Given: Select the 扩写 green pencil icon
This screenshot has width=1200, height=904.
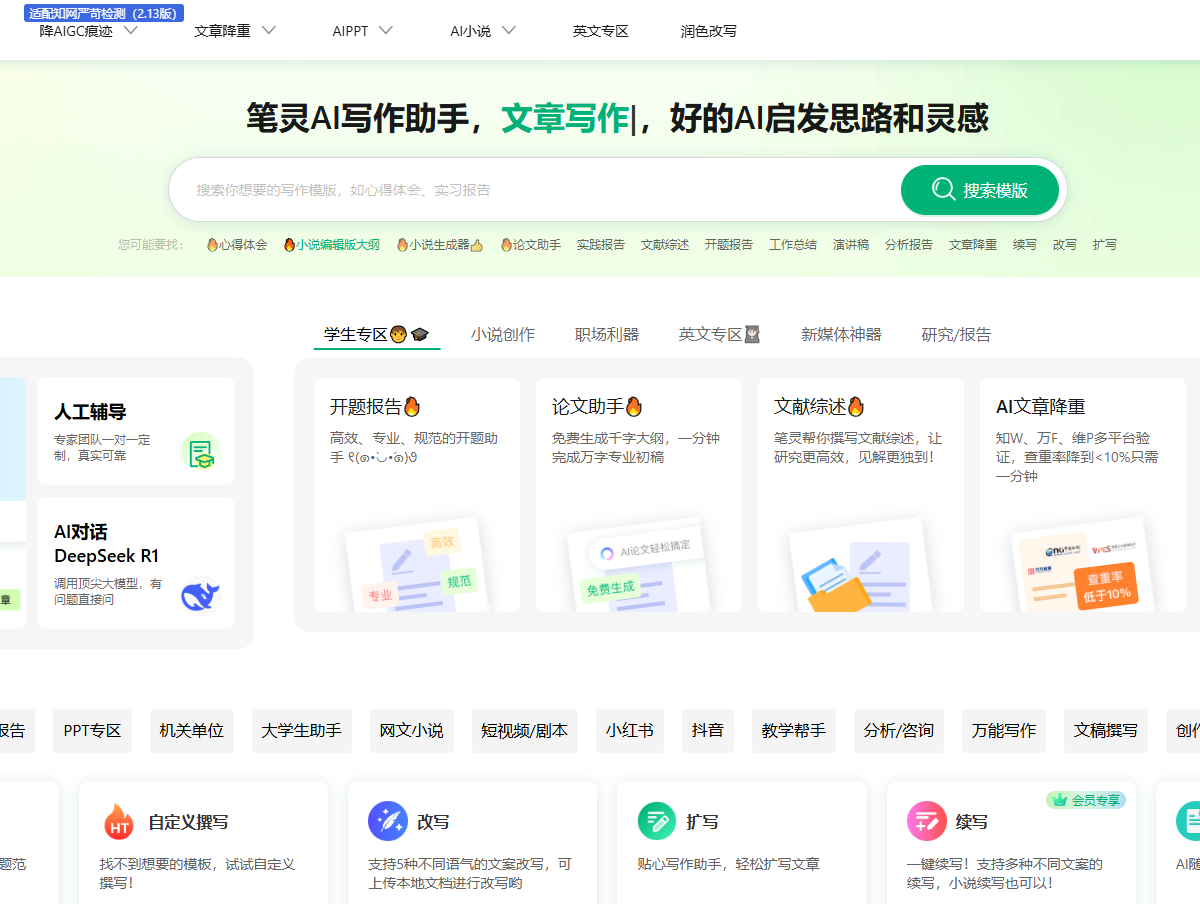Looking at the screenshot, I should click(x=657, y=821).
